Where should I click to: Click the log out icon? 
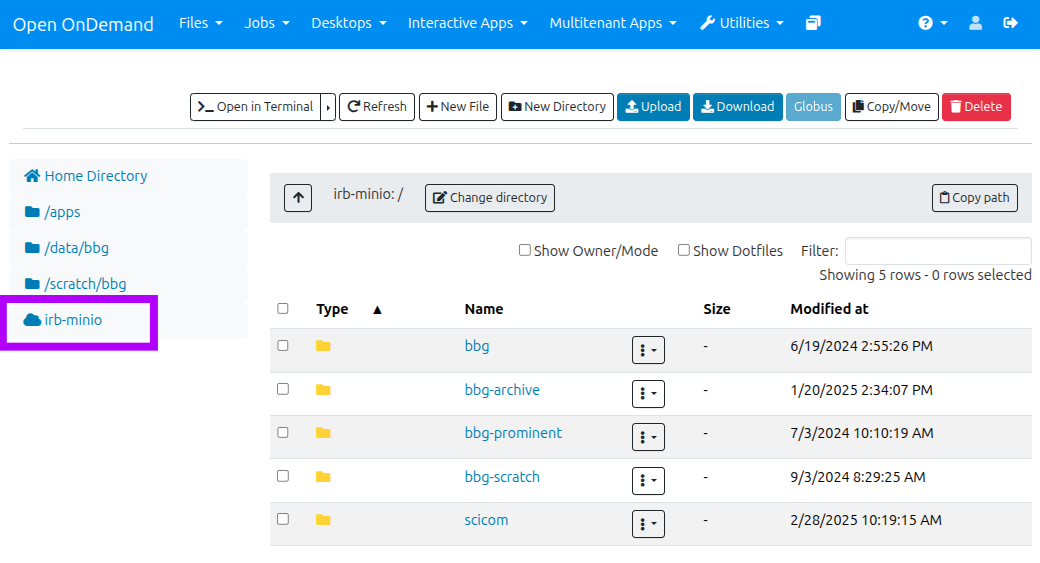click(1010, 23)
